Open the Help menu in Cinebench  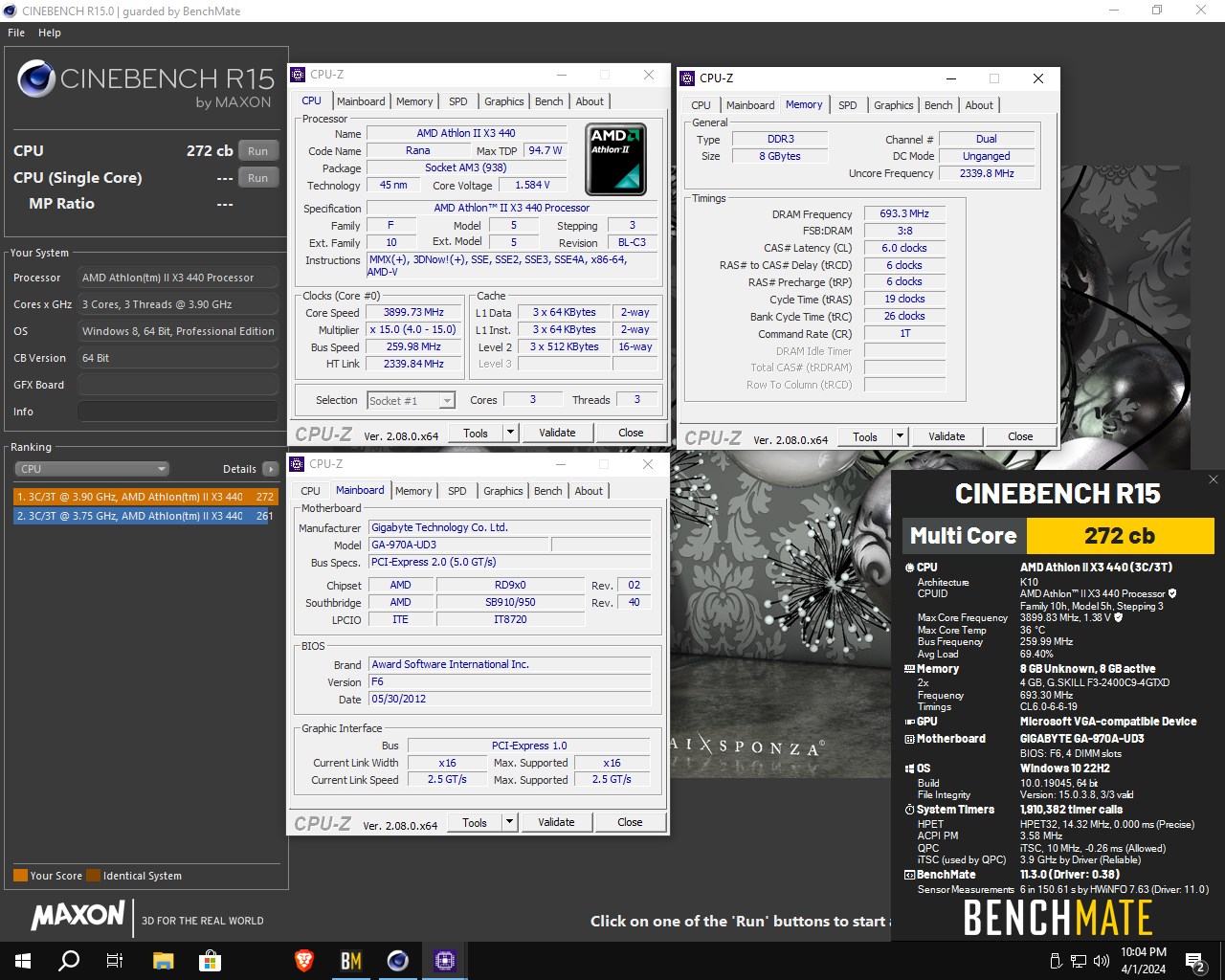(50, 33)
